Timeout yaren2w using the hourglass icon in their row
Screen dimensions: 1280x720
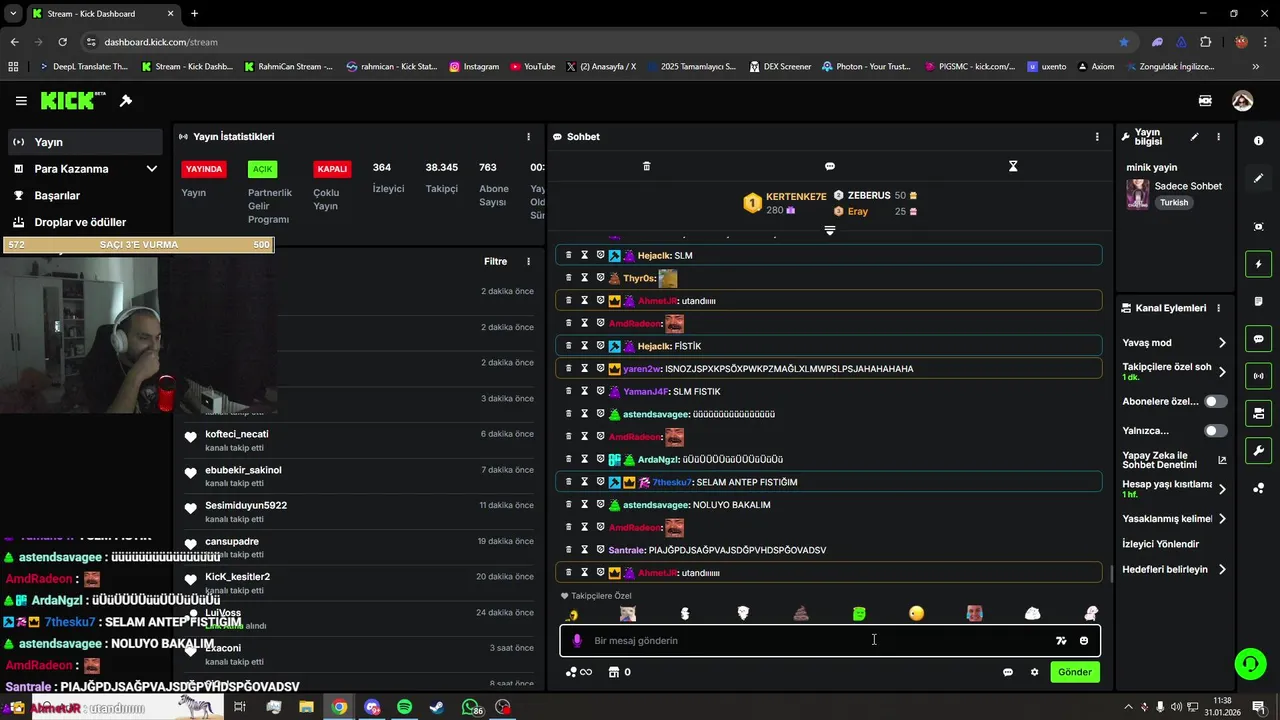(x=585, y=369)
